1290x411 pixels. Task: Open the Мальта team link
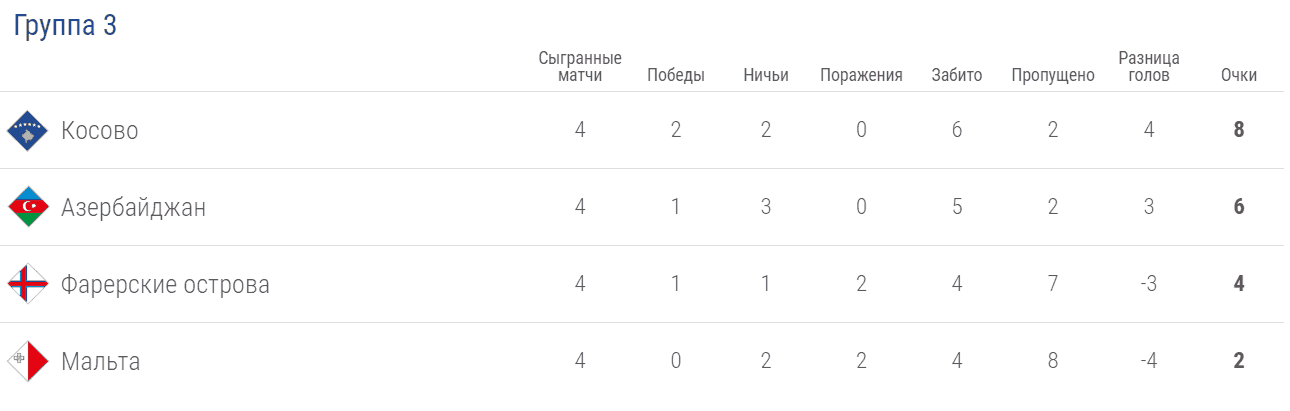pos(101,362)
